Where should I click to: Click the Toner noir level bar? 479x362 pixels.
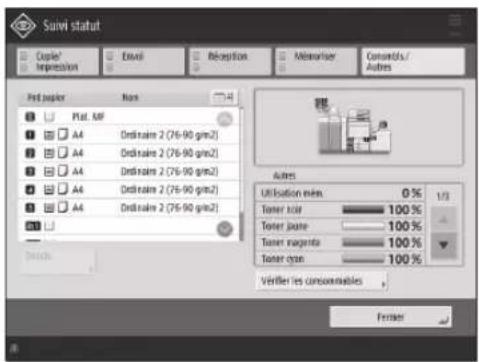[x=363, y=210]
